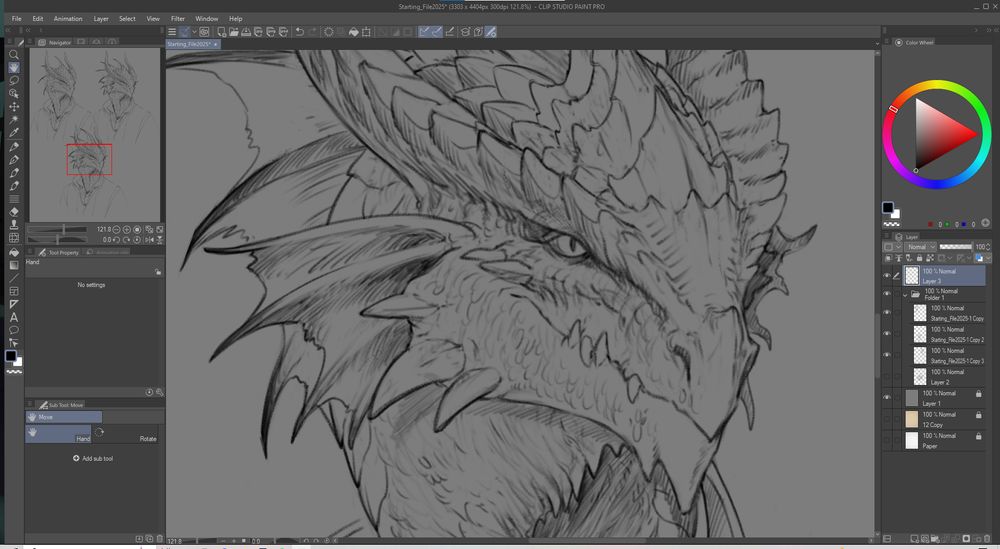Click the Zoom in icon in Navigator
The image size is (1000, 549).
127,230
